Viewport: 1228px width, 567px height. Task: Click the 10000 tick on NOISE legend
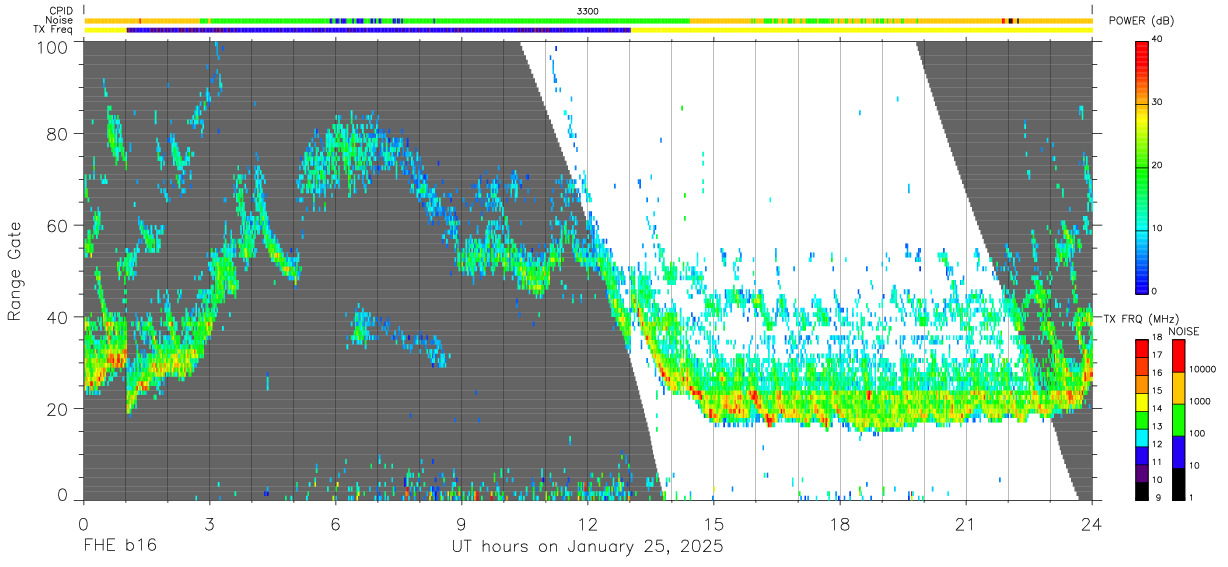[1202, 369]
